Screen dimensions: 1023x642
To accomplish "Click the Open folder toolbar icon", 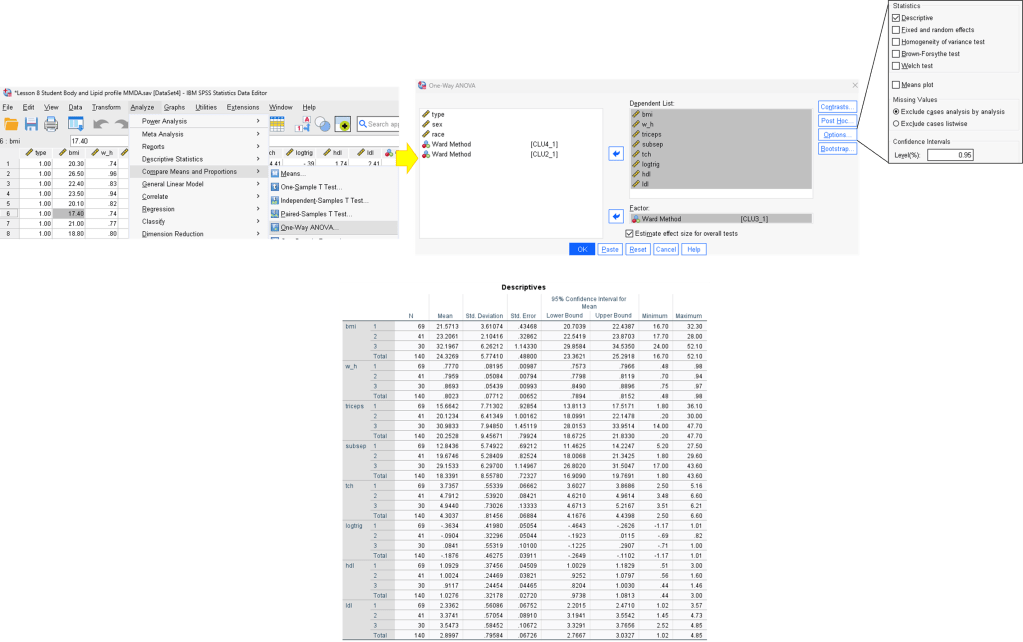I will tap(11, 124).
